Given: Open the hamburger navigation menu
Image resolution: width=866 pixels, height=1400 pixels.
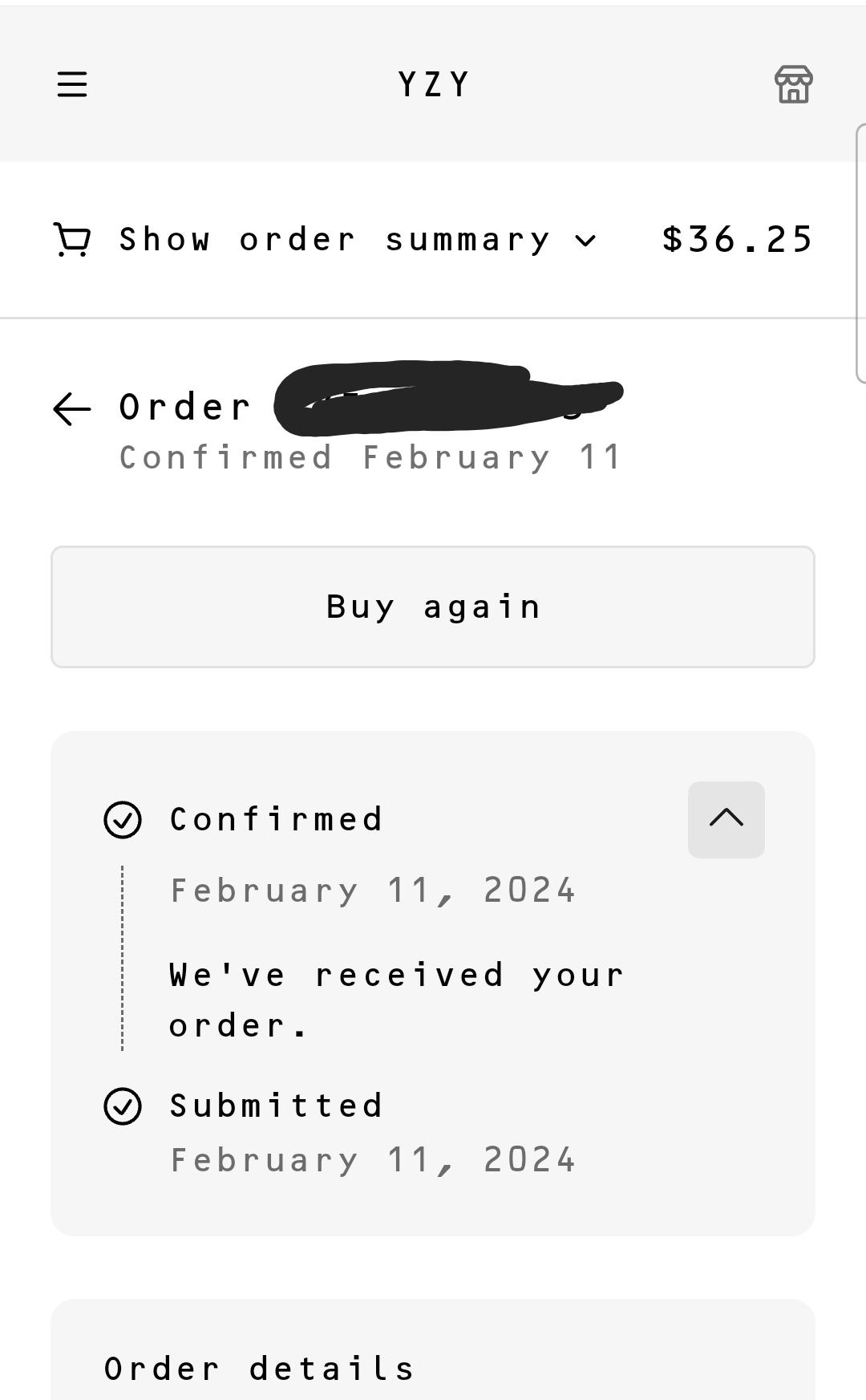Looking at the screenshot, I should [72, 83].
